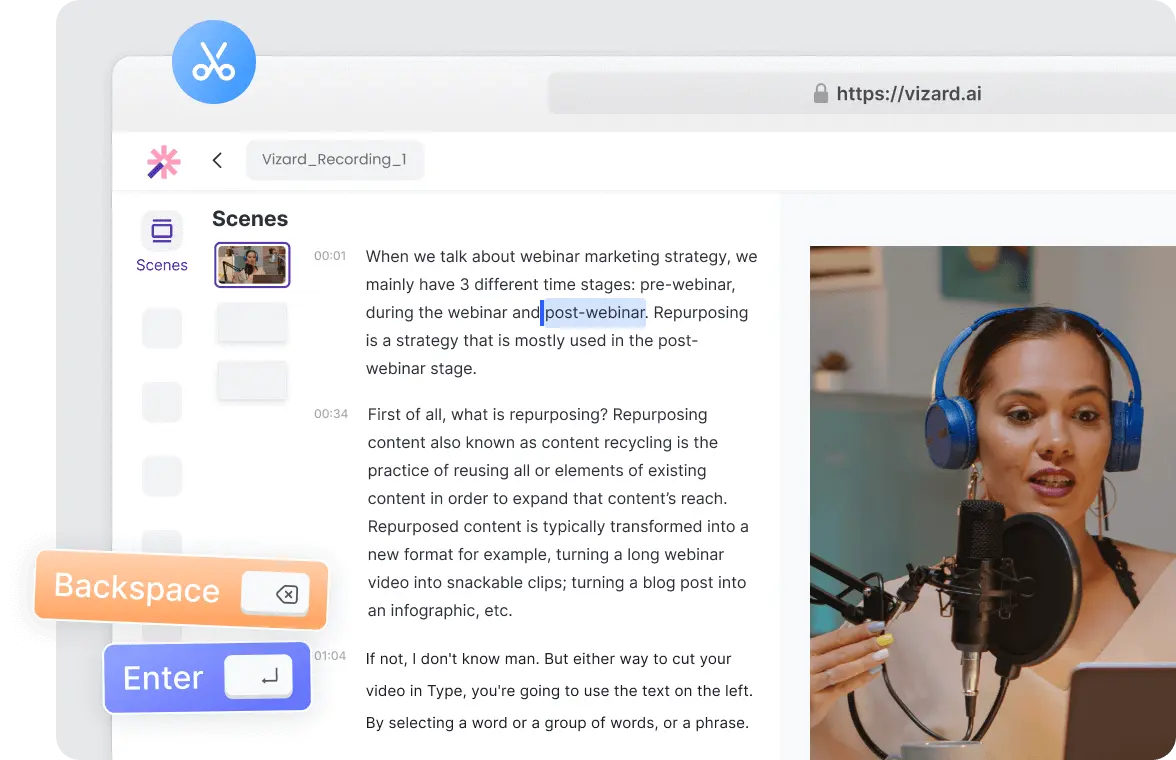The image size is (1176, 760).
Task: Click the line 'webinar stage.'
Action: (421, 368)
